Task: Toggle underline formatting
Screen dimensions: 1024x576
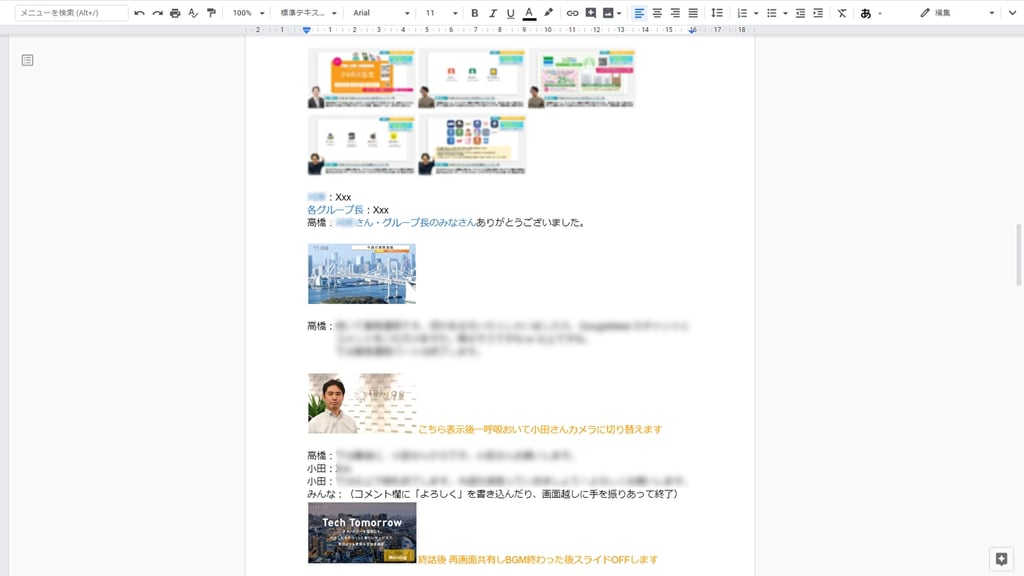Action: coord(511,13)
